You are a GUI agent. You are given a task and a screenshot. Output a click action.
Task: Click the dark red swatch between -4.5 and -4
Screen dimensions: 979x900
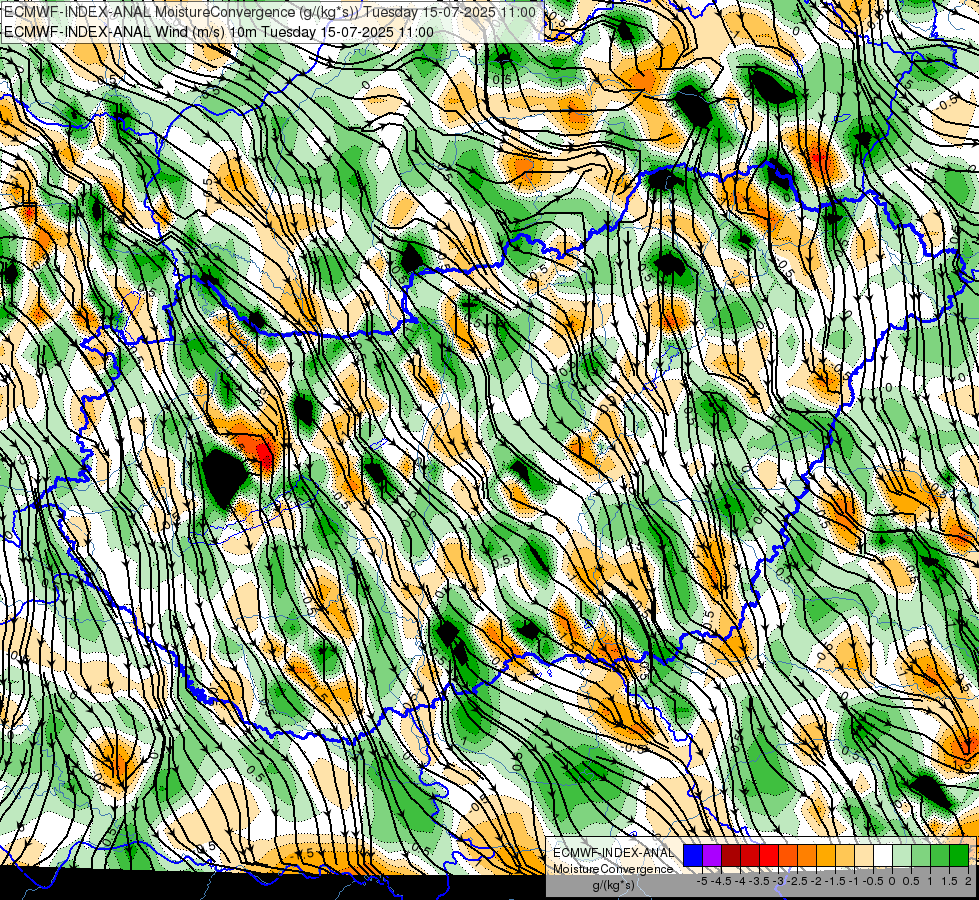[x=731, y=855]
